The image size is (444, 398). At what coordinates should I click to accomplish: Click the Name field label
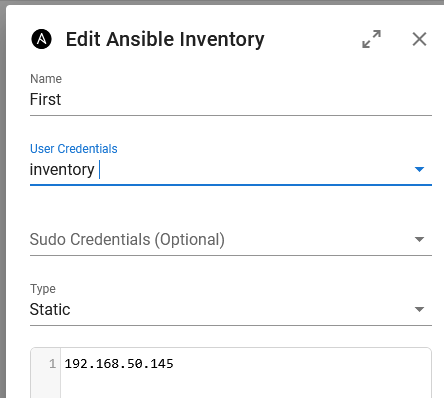pos(46,79)
